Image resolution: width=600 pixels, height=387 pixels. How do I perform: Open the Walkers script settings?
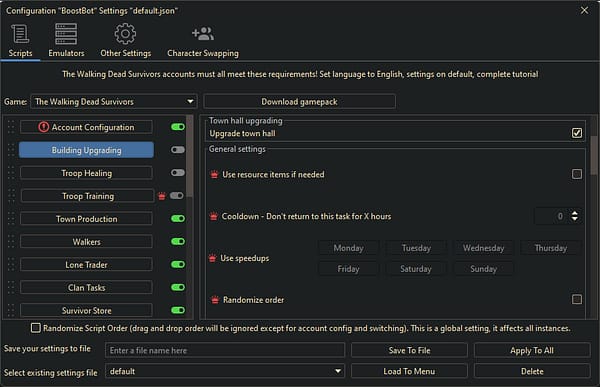86,242
